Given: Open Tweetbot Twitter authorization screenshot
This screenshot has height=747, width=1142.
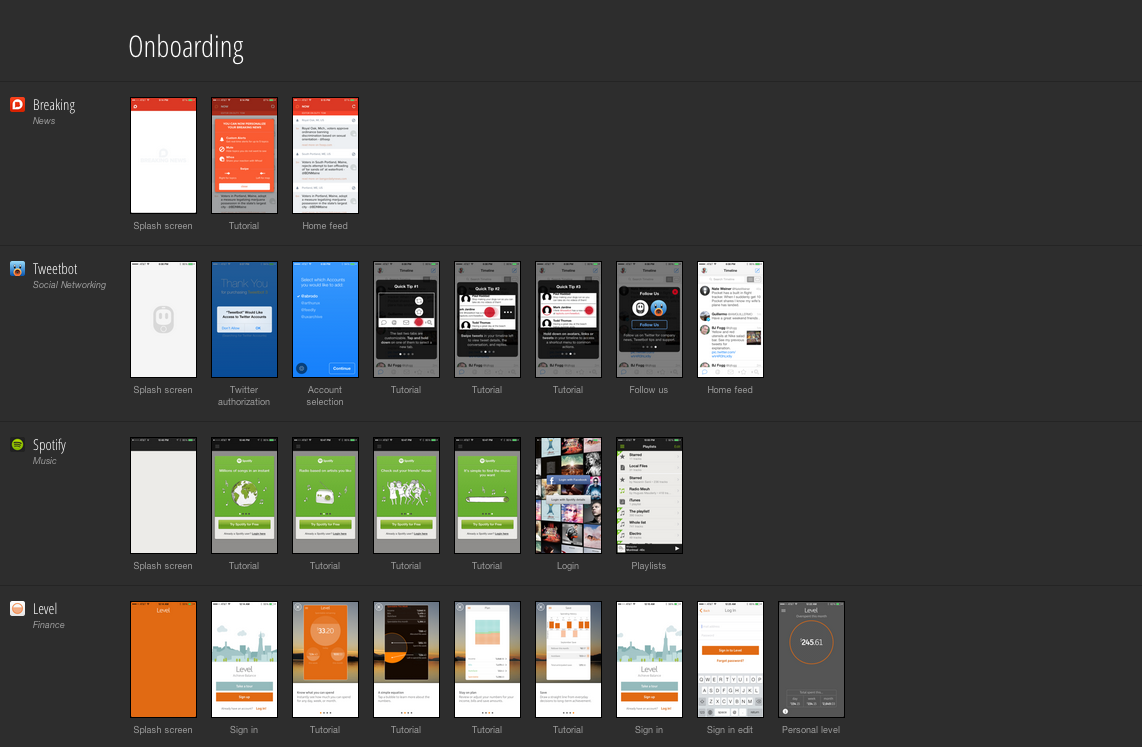Looking at the screenshot, I should (x=244, y=319).
